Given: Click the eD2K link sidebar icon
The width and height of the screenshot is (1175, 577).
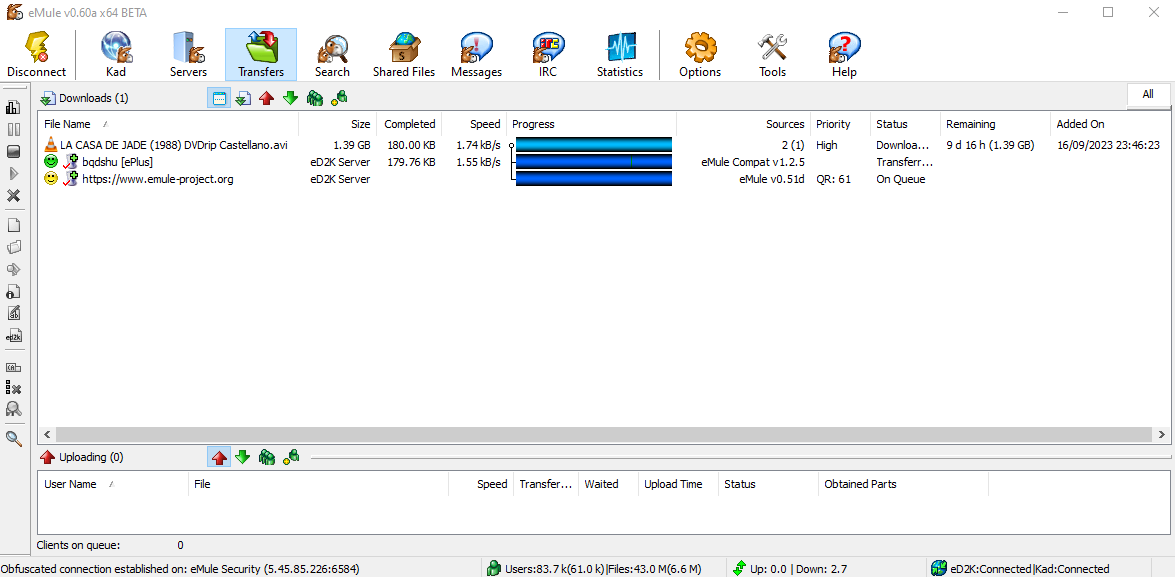Looking at the screenshot, I should pyautogui.click(x=13, y=335).
